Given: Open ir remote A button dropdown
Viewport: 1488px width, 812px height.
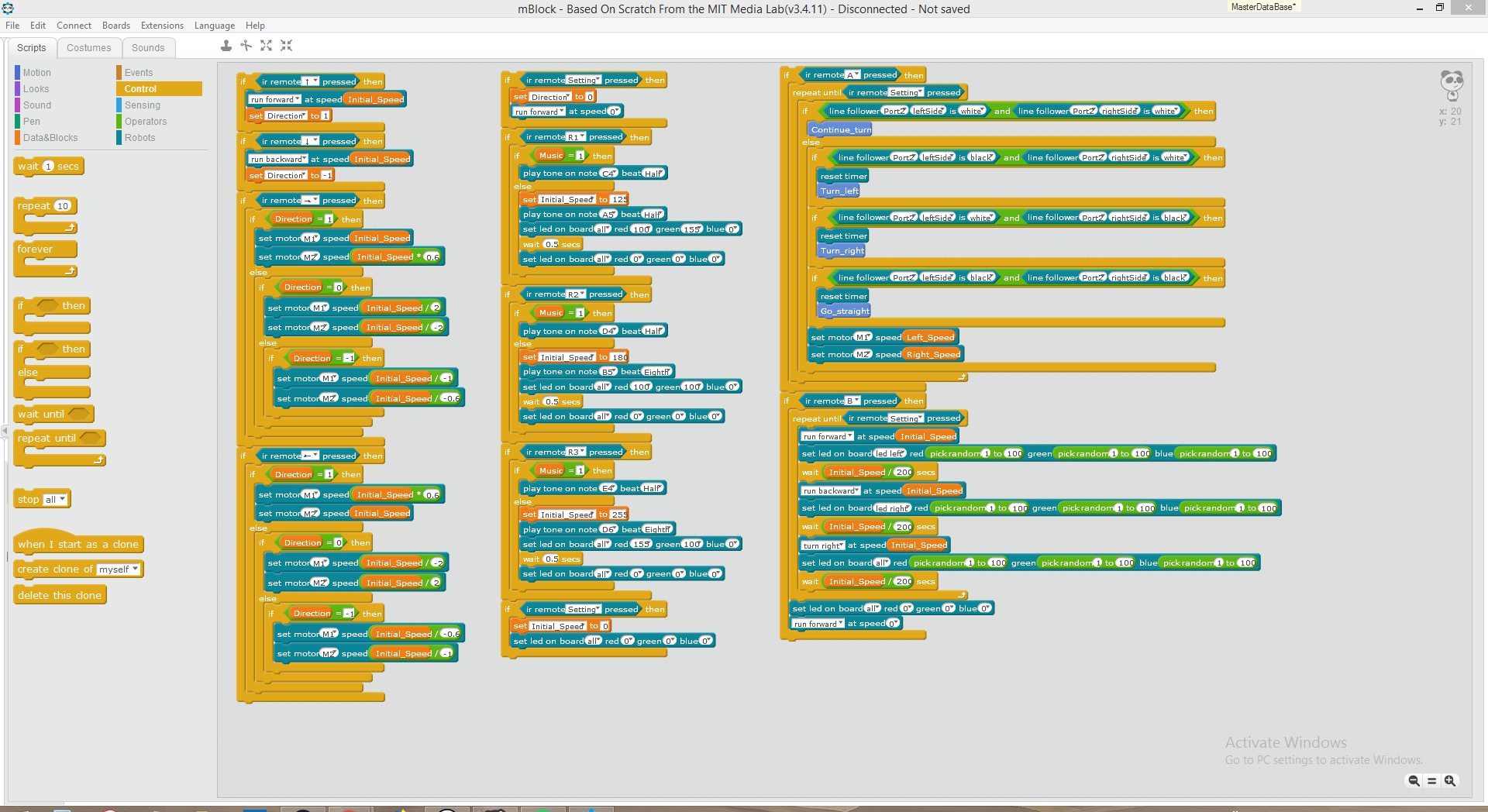Looking at the screenshot, I should (x=853, y=75).
